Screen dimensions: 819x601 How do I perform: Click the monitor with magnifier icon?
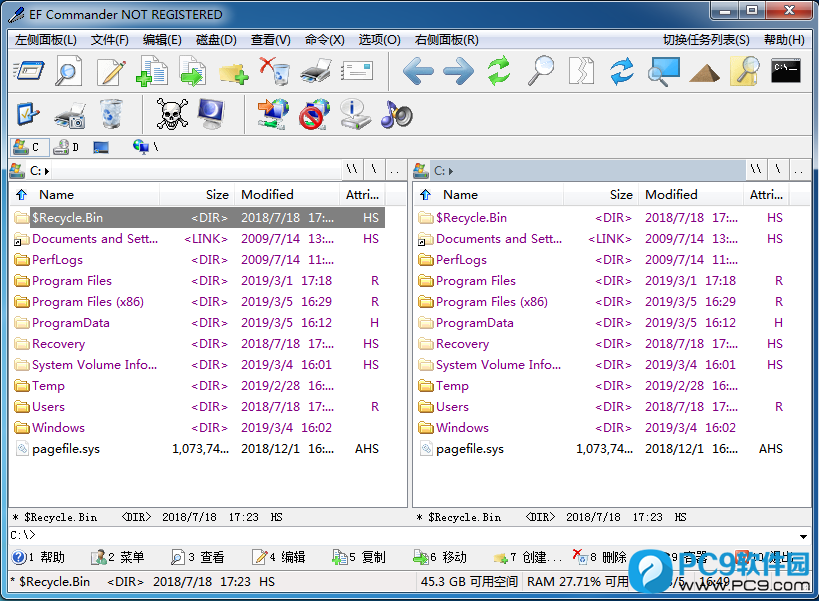pyautogui.click(x=663, y=72)
